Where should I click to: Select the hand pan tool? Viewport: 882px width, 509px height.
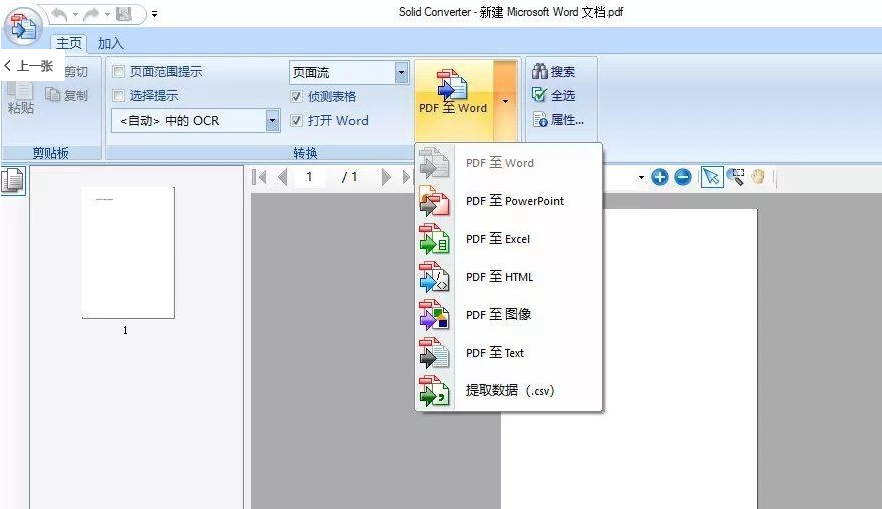758,177
